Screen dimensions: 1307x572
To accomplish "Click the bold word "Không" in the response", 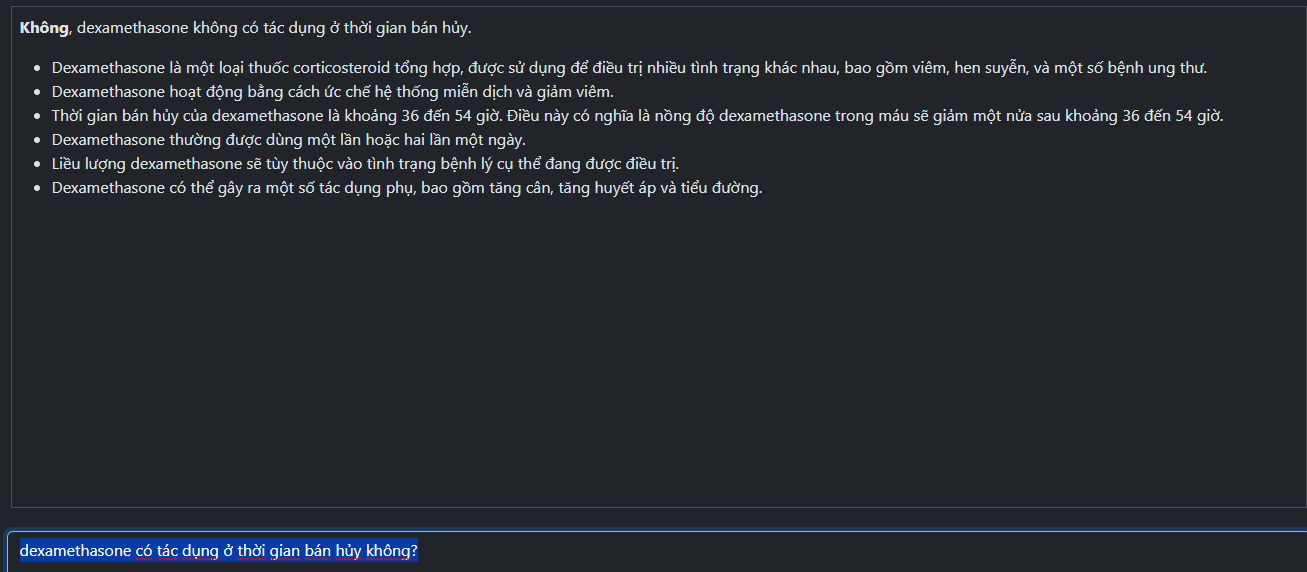I will [44, 28].
